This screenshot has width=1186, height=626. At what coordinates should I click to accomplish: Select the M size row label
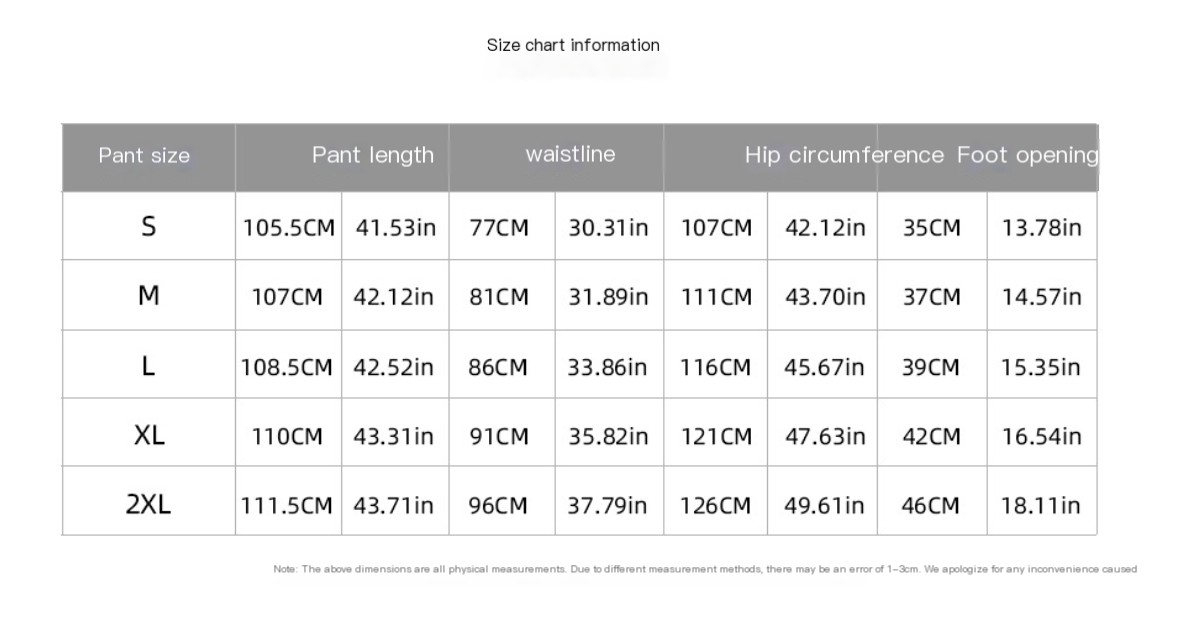pyautogui.click(x=148, y=295)
